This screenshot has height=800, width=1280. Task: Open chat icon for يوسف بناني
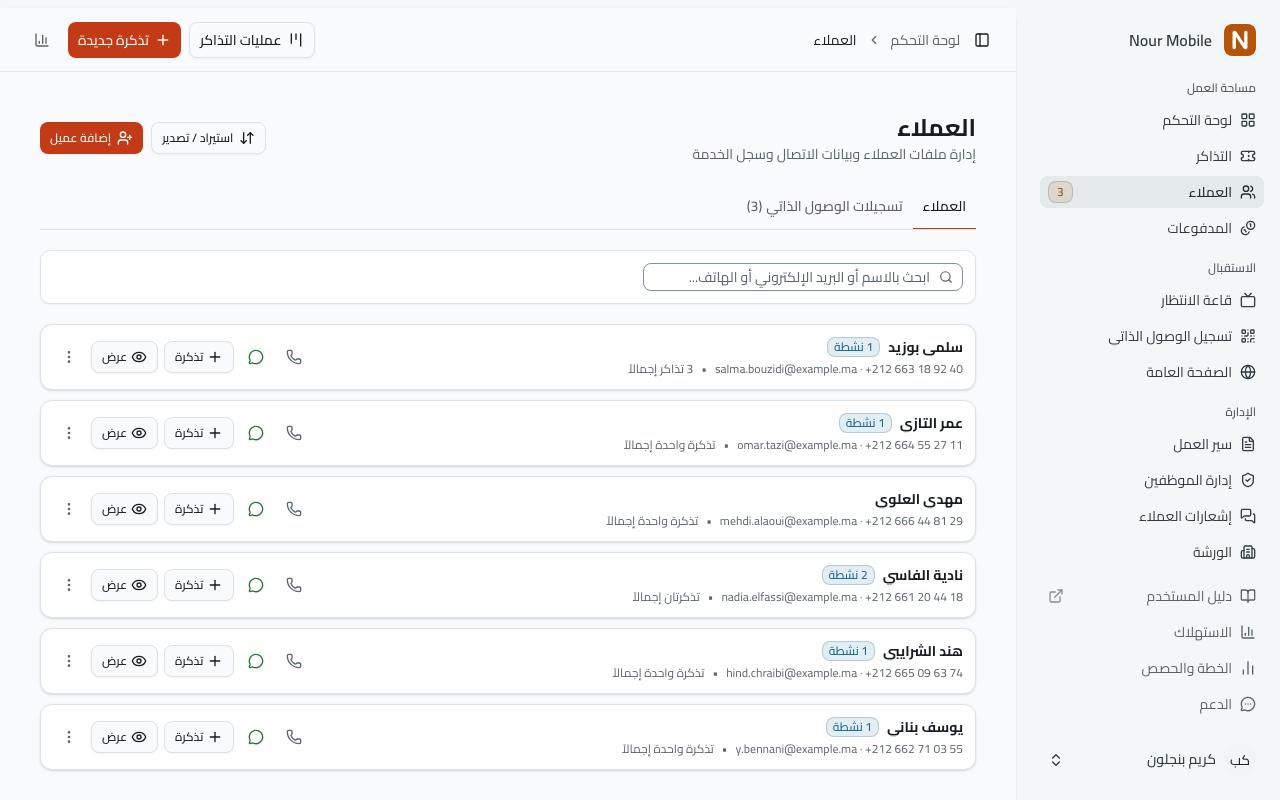(256, 737)
